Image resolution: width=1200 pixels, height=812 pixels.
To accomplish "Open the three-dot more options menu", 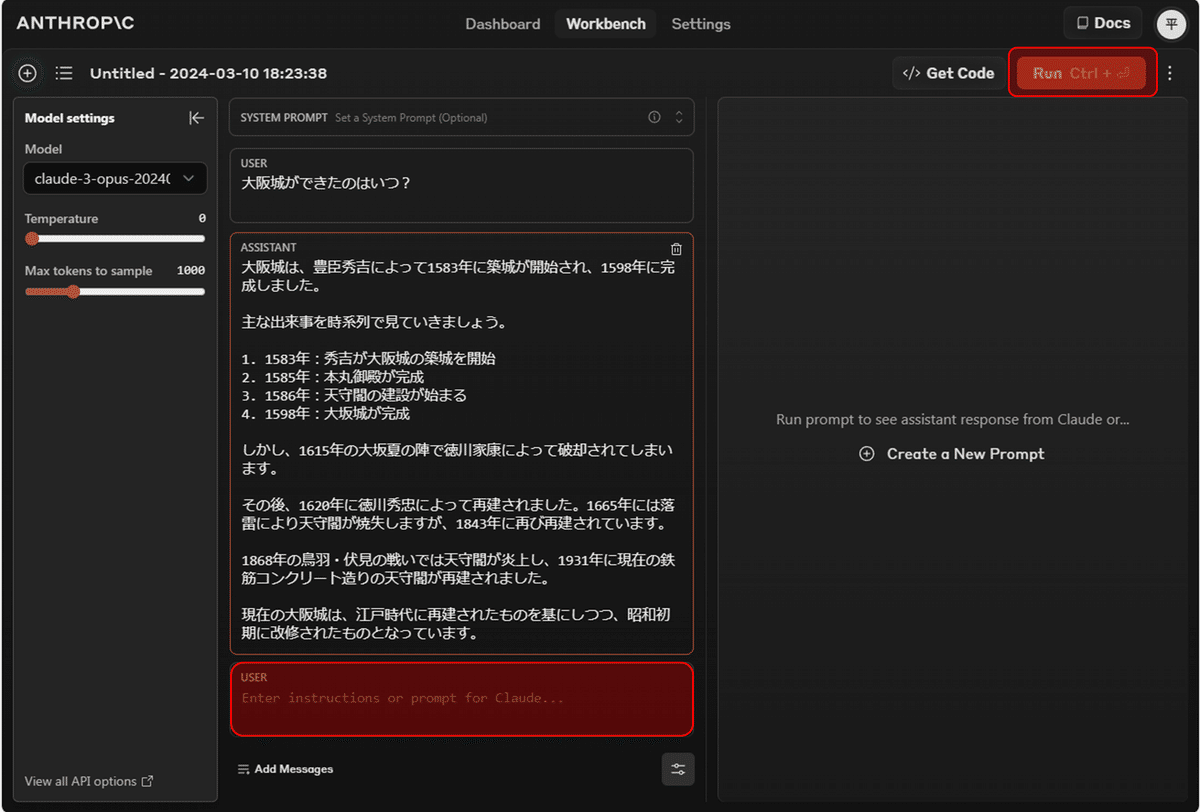I will pyautogui.click(x=1170, y=73).
